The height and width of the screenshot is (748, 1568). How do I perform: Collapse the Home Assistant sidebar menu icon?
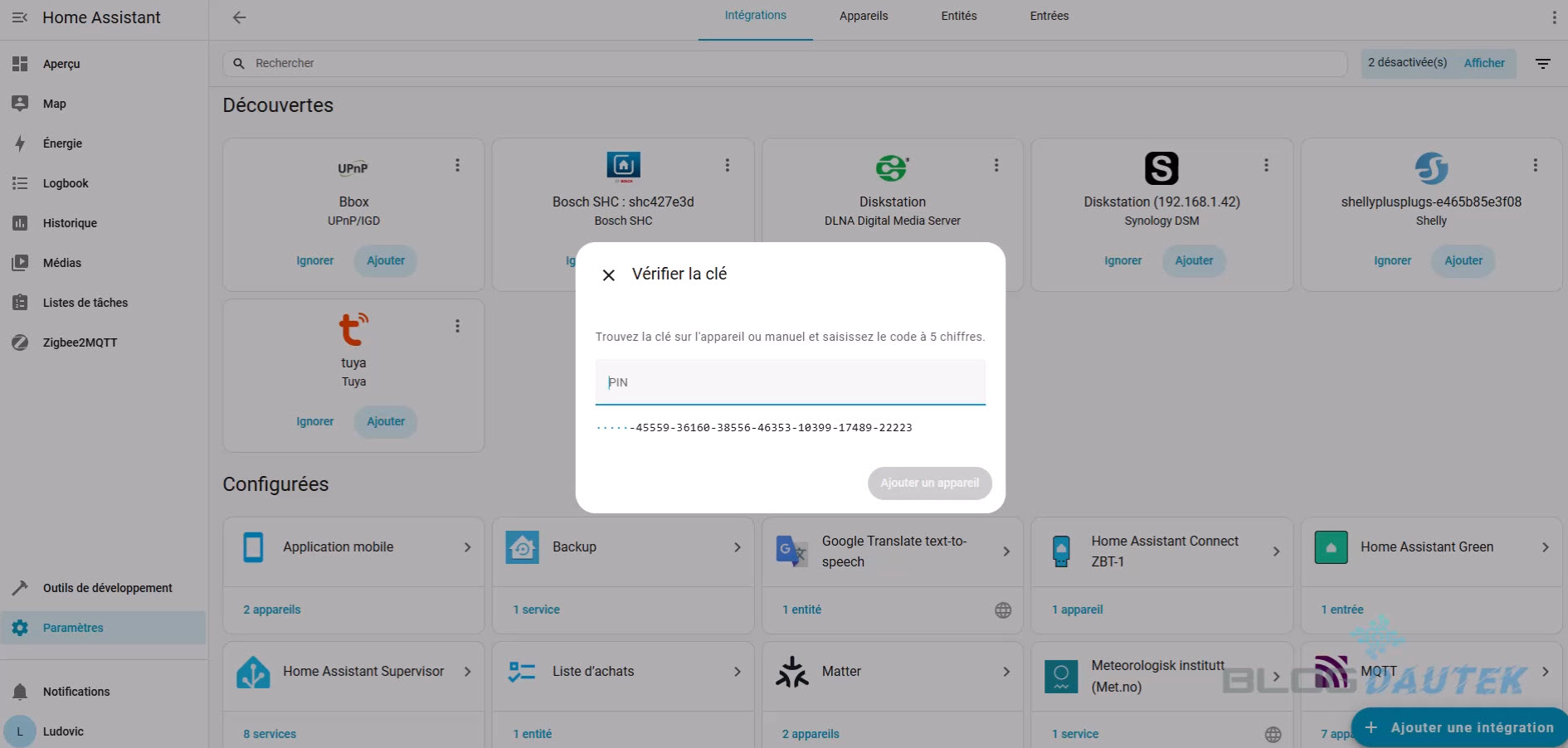20,17
